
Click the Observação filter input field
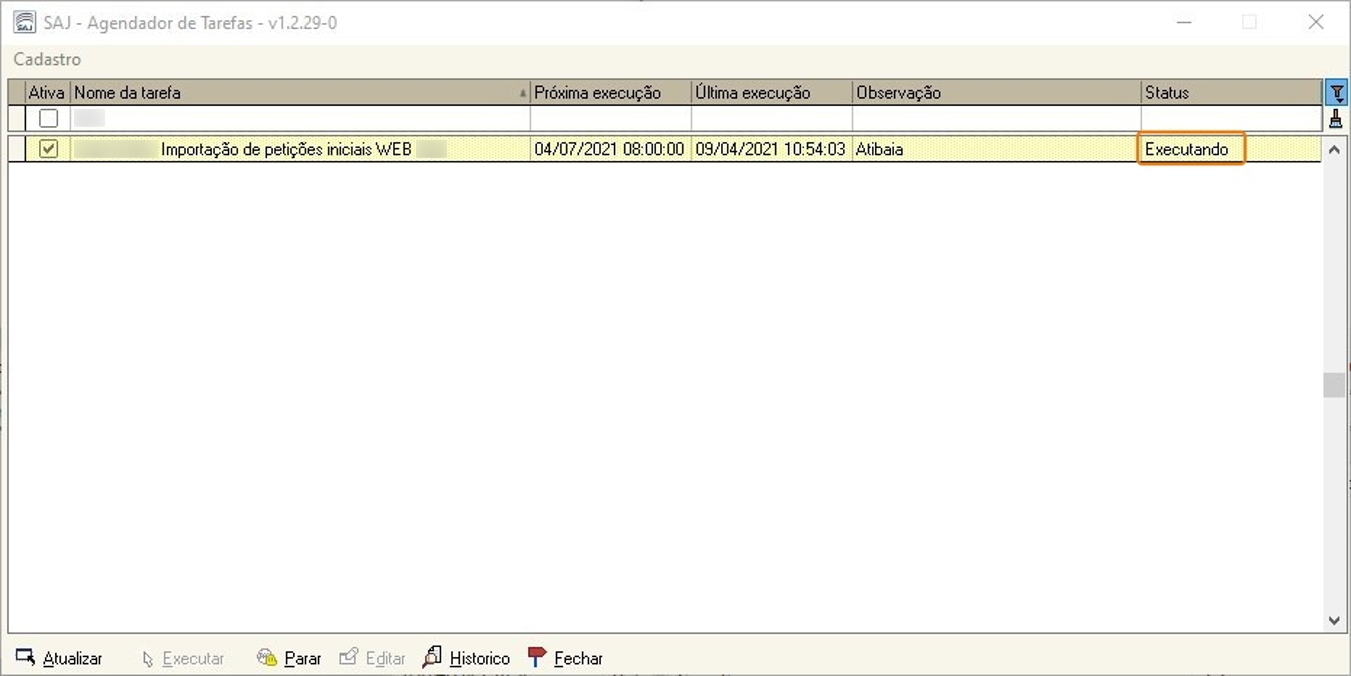(x=995, y=119)
